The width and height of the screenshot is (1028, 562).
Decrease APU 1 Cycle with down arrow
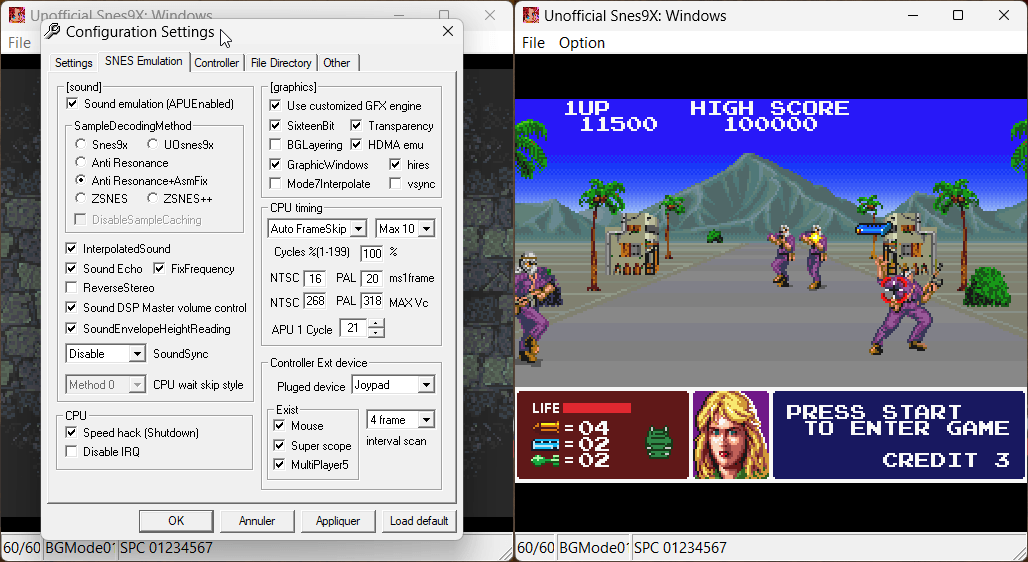[x=376, y=332]
